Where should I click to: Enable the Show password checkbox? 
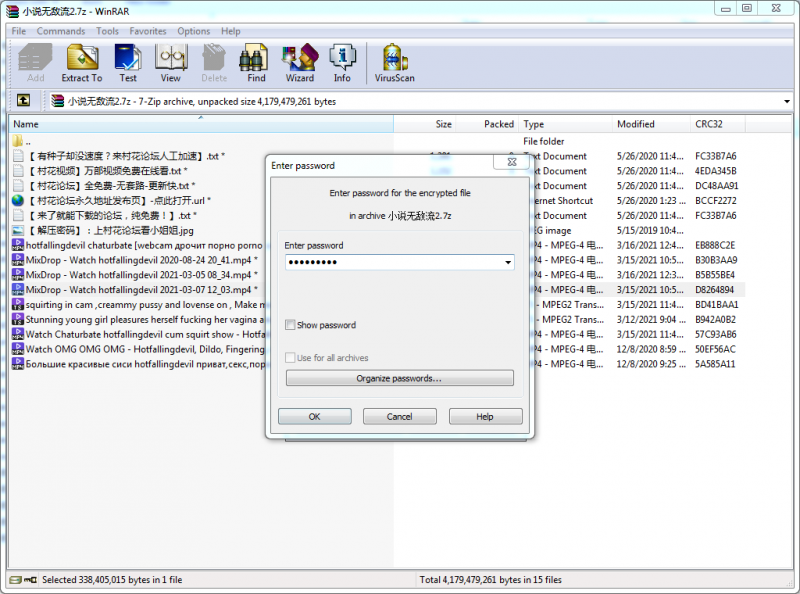pyautogui.click(x=290, y=325)
